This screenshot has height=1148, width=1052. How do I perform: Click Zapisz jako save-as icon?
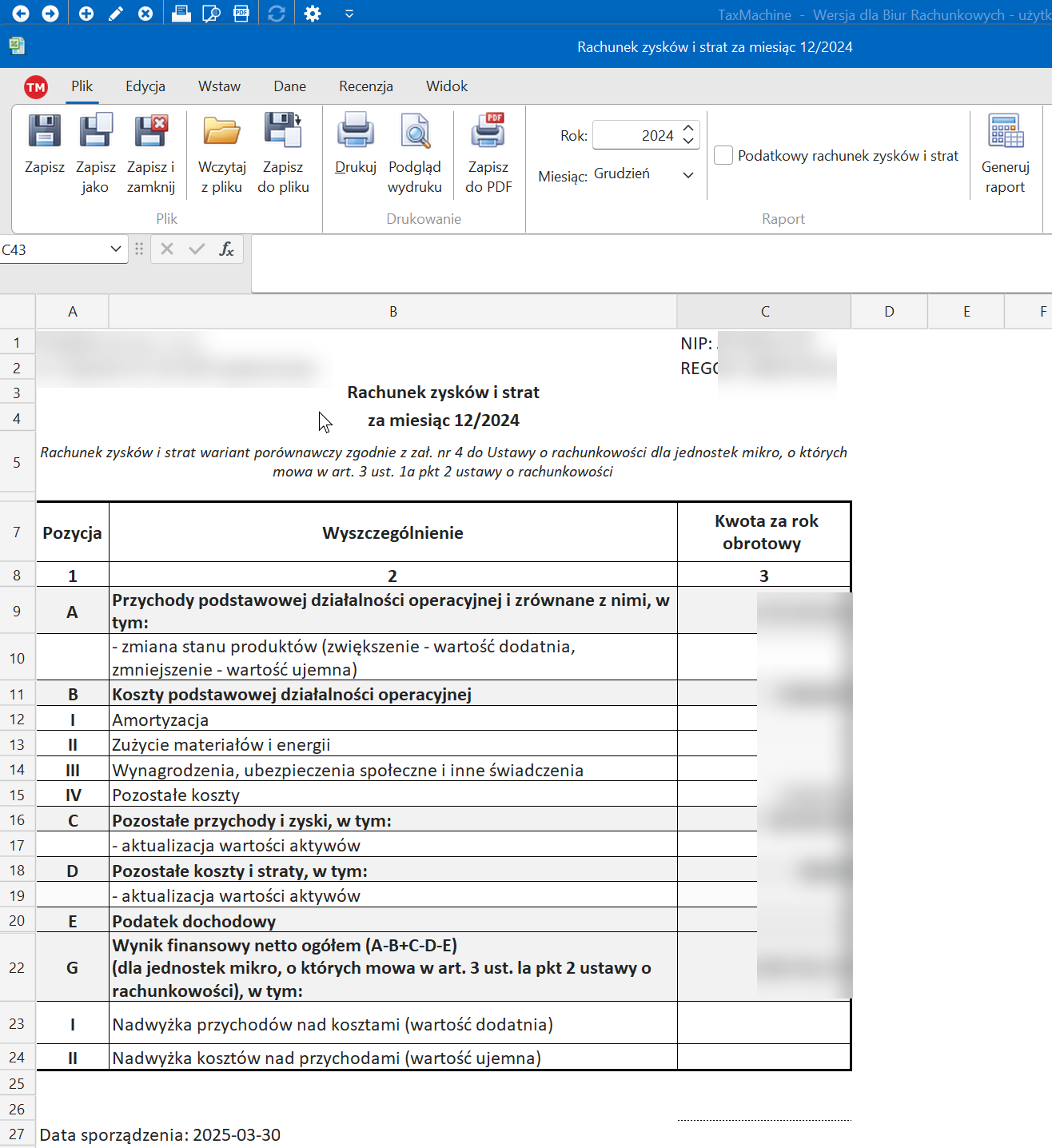[95, 132]
